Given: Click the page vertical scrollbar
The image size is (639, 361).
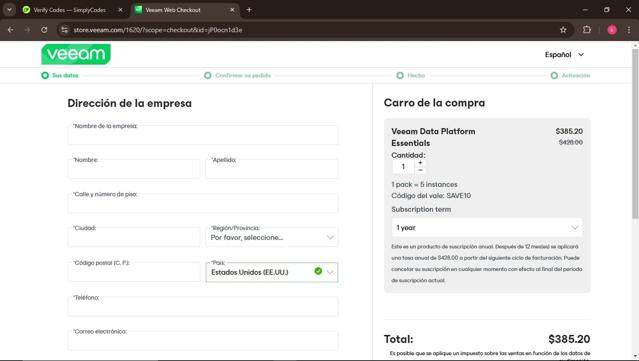Looking at the screenshot, I should click(635, 134).
